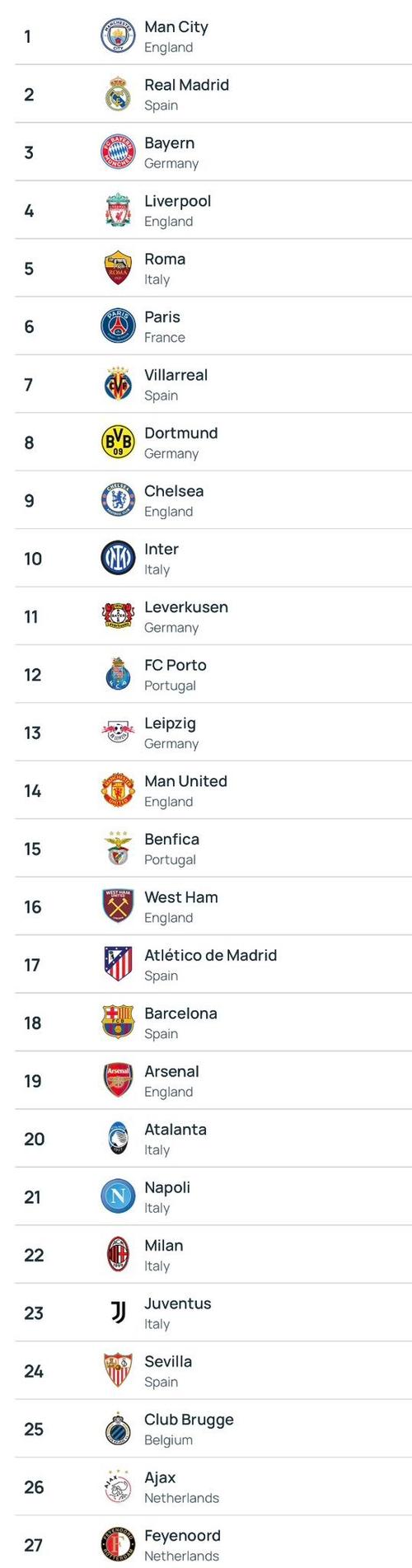Click the Man City club crest
Screen dimensions: 412x1568
118,36
